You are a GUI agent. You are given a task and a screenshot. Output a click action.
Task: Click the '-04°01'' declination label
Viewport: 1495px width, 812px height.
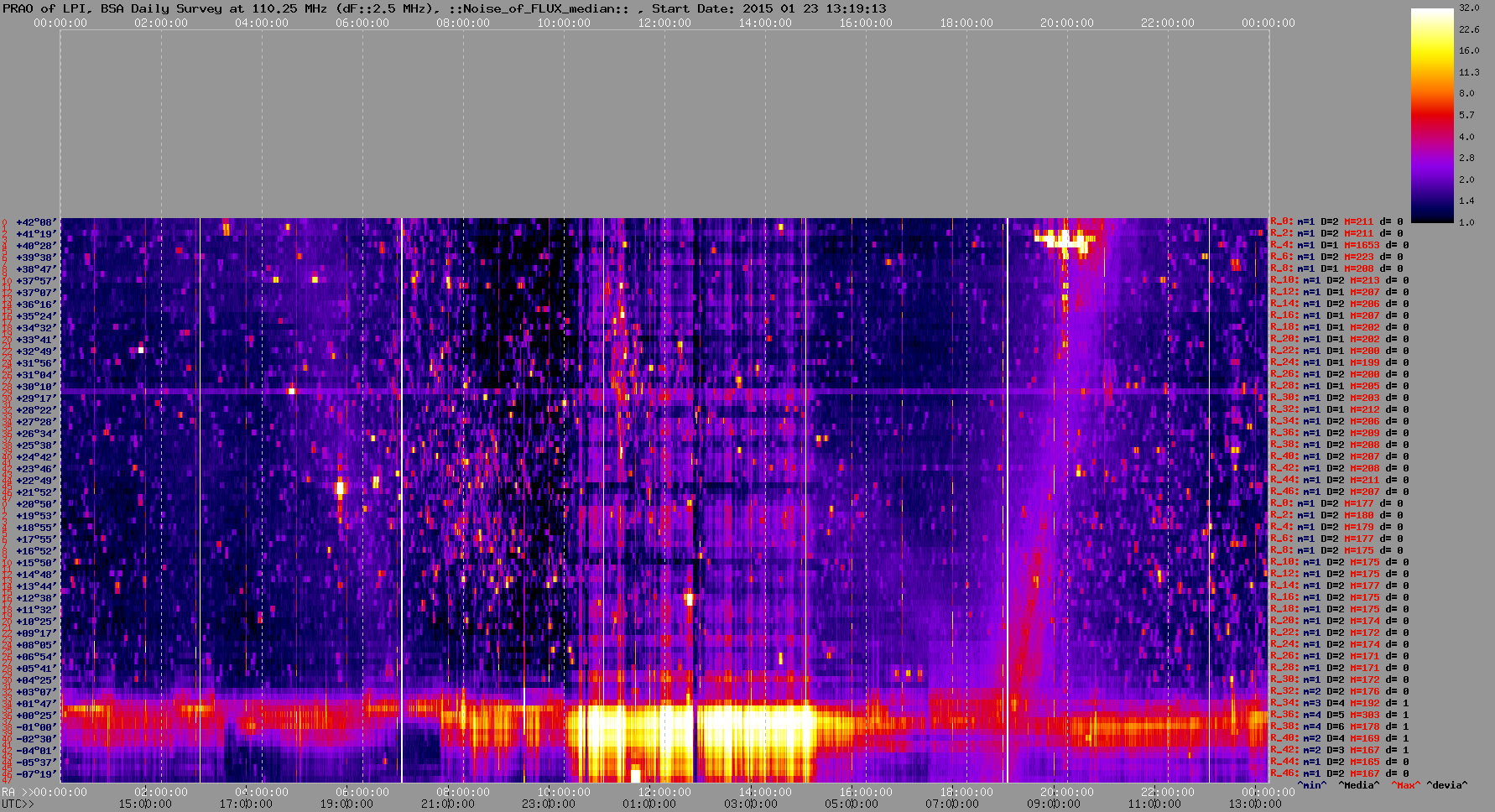click(x=36, y=751)
